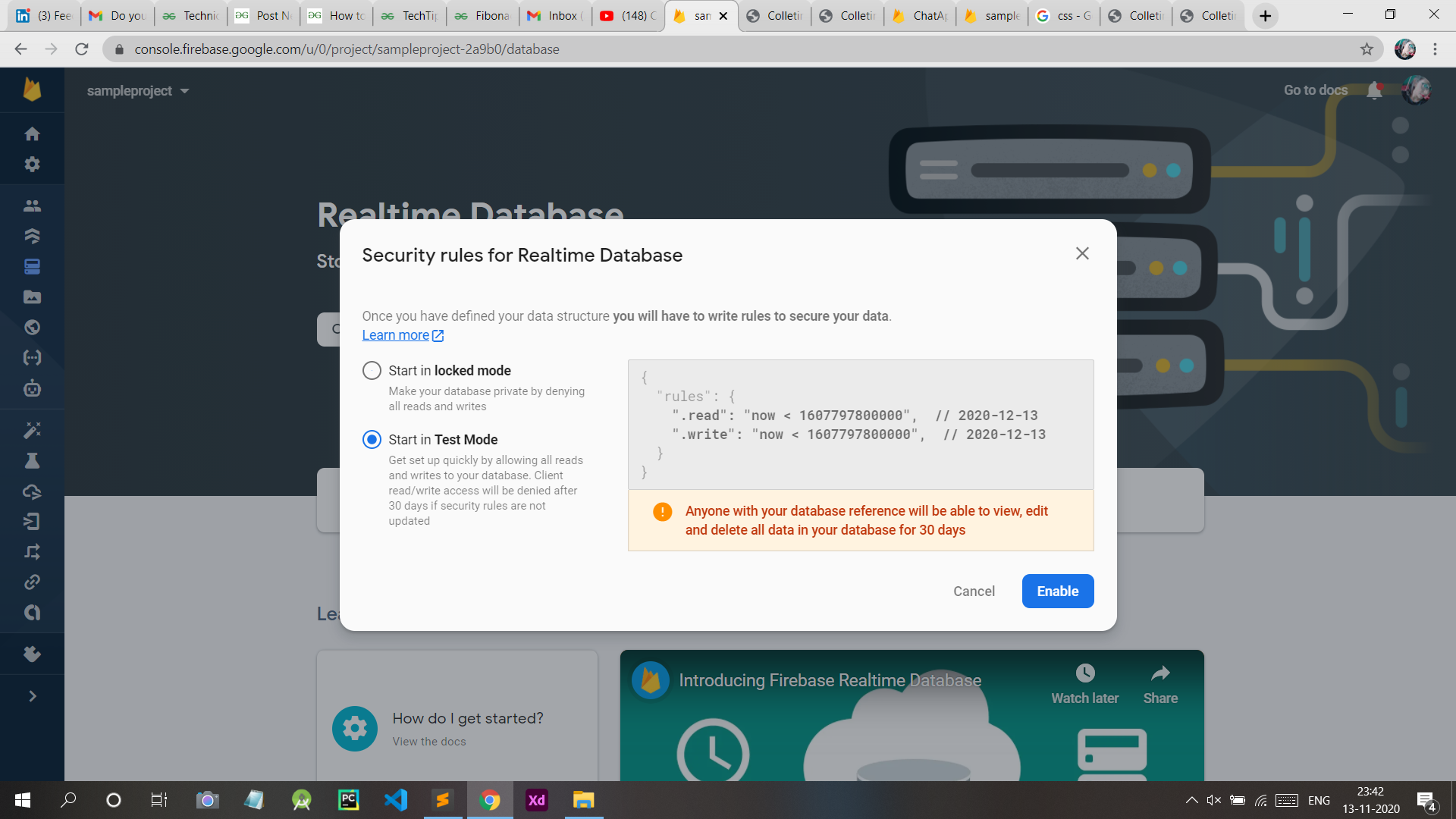
Task: Go back in browser history
Action: click(20, 49)
